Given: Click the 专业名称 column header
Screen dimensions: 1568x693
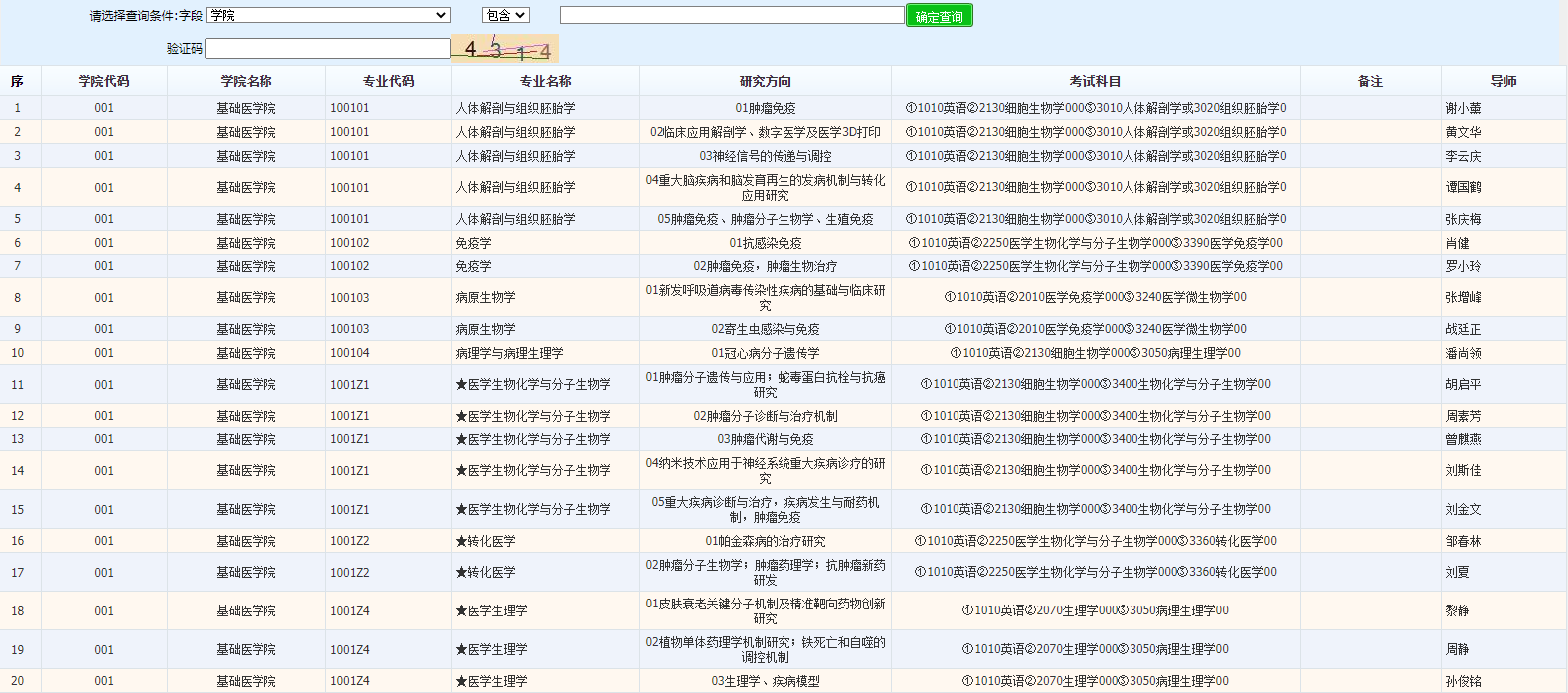Looking at the screenshot, I should (x=546, y=81).
